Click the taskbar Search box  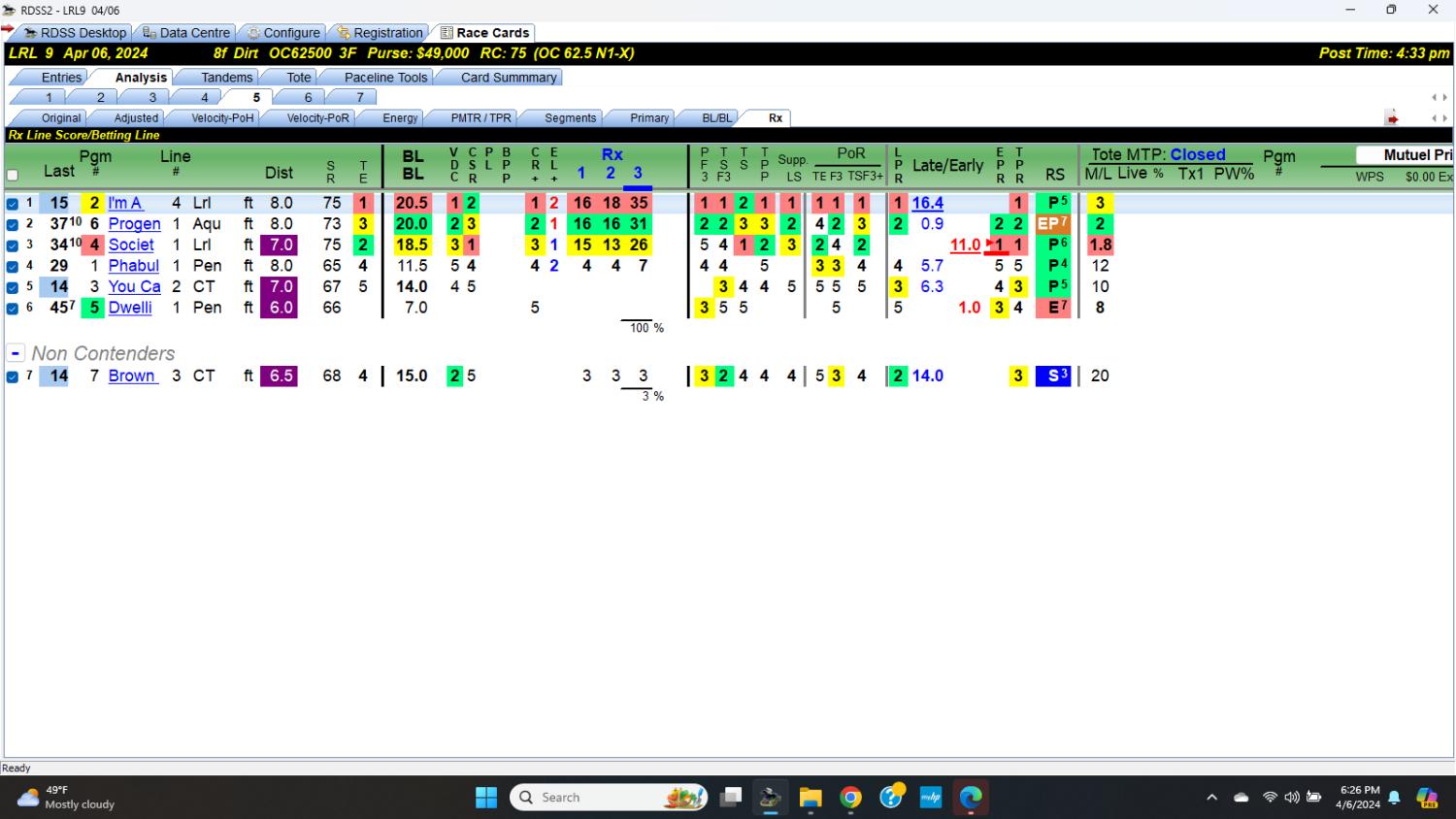pos(609,798)
